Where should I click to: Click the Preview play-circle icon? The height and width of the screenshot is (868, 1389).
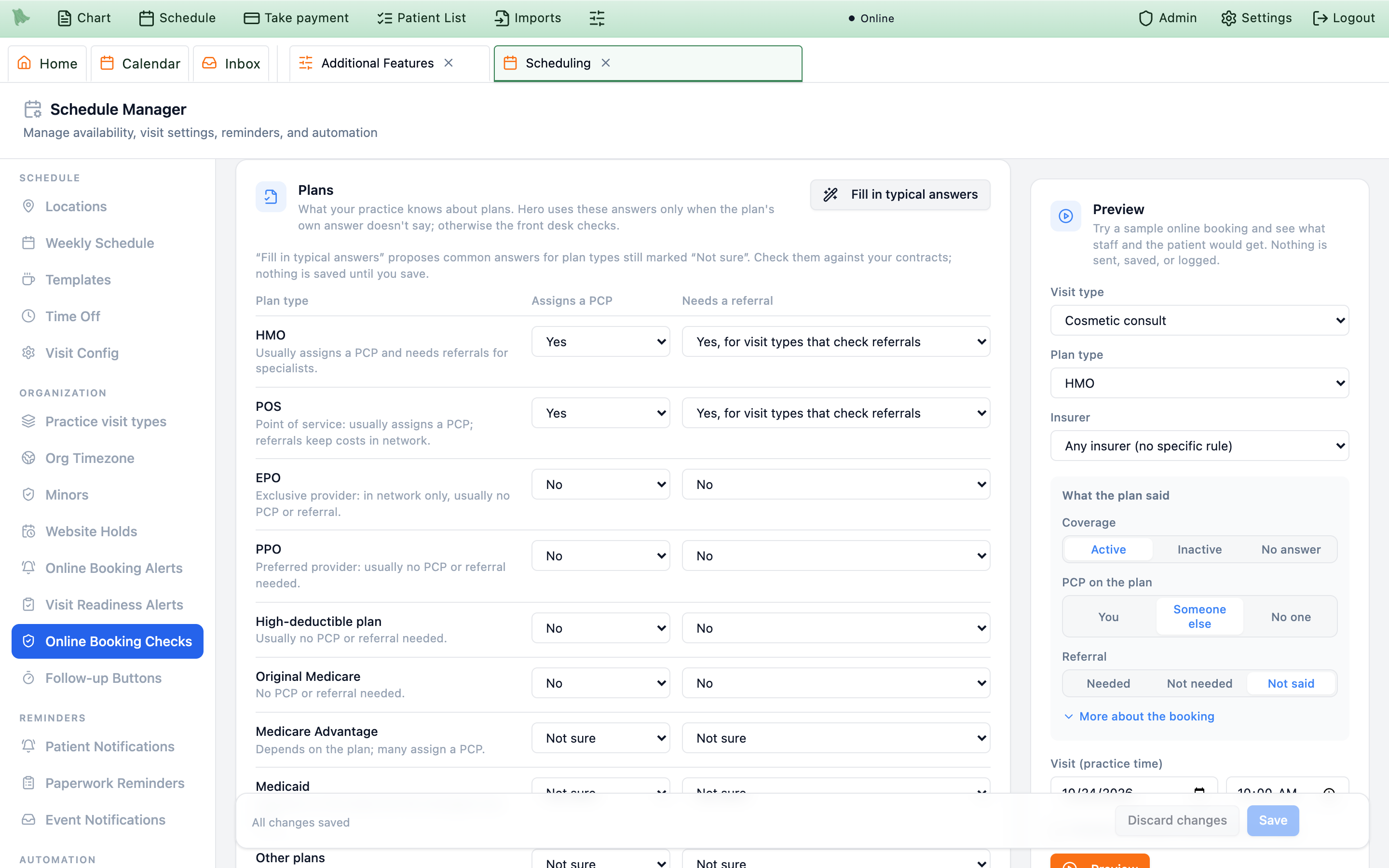coord(1066,216)
